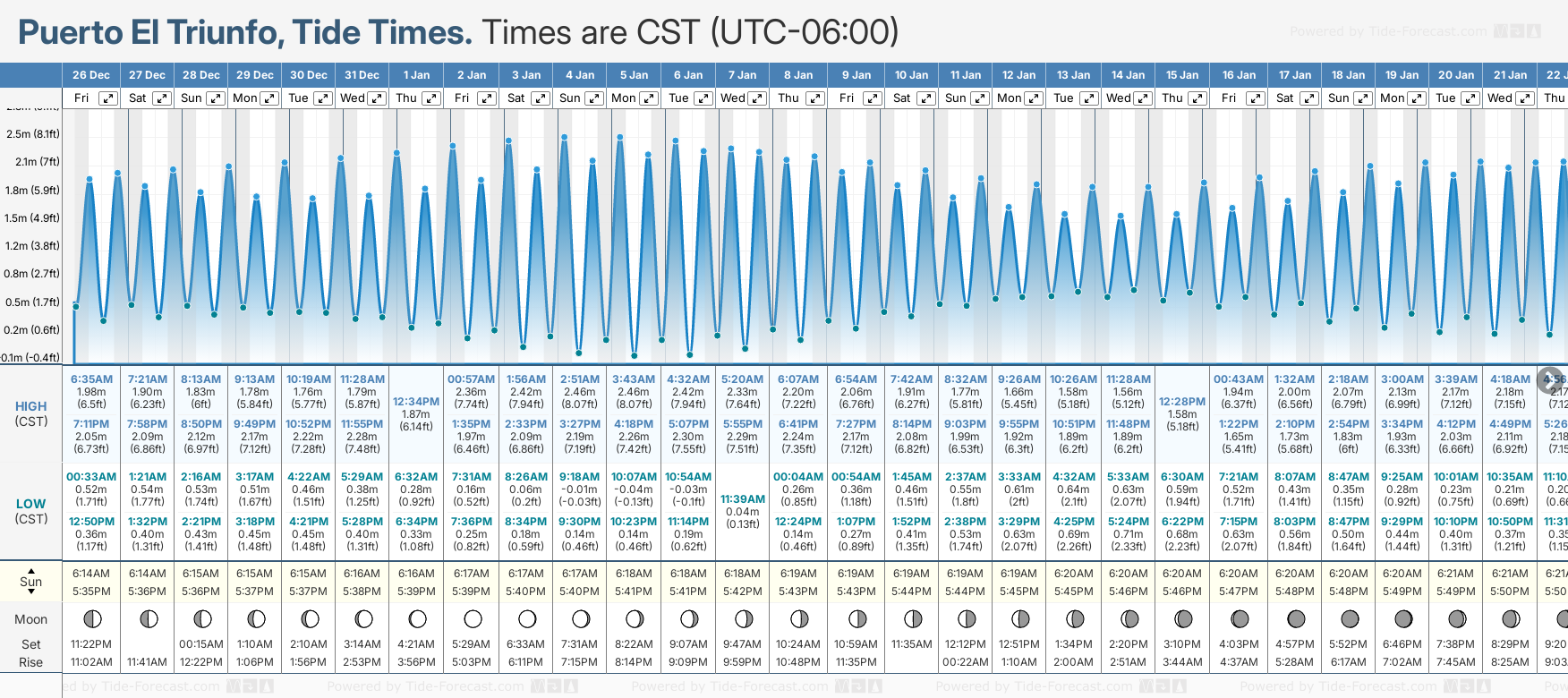The image size is (1568, 698).
Task: Click the up arrow above Sun label
Action: [31, 570]
